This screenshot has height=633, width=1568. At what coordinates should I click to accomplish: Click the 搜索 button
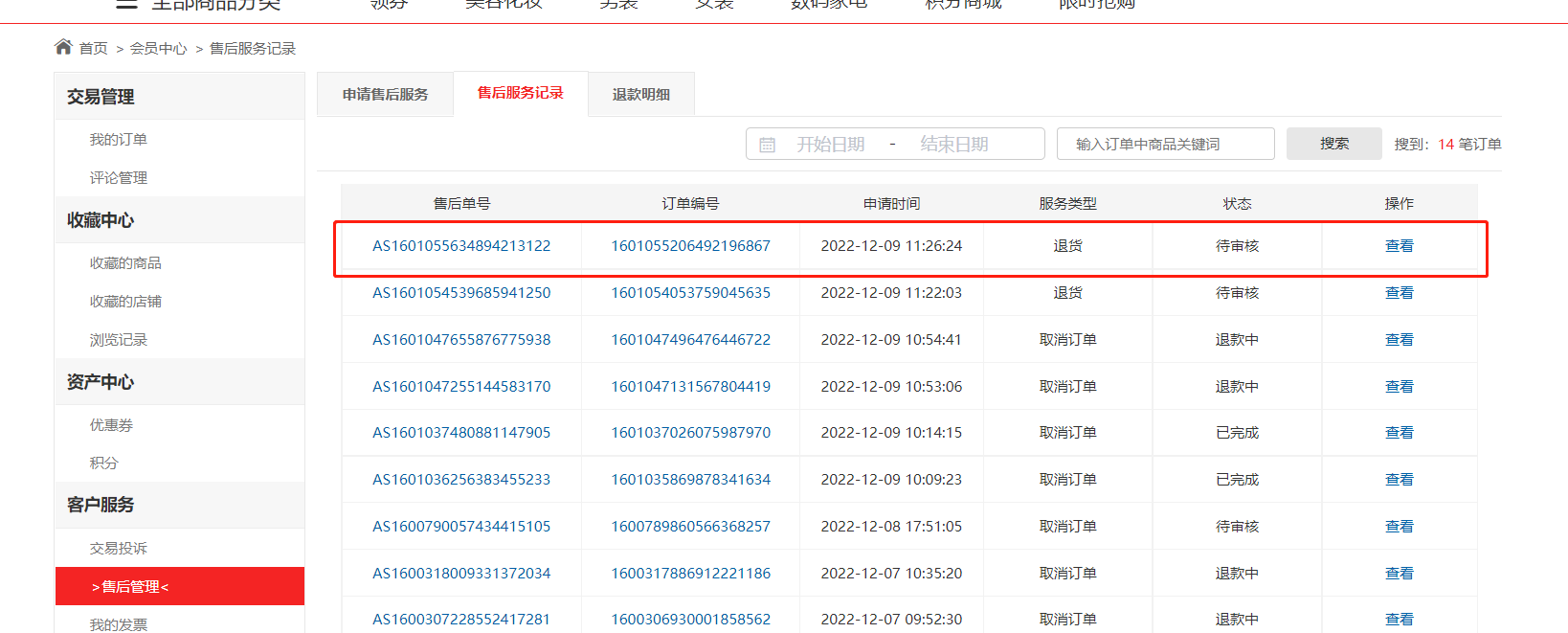(1334, 144)
